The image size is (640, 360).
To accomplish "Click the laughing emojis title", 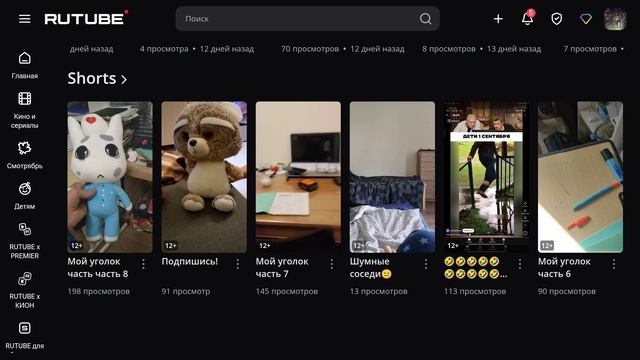I will (x=476, y=267).
